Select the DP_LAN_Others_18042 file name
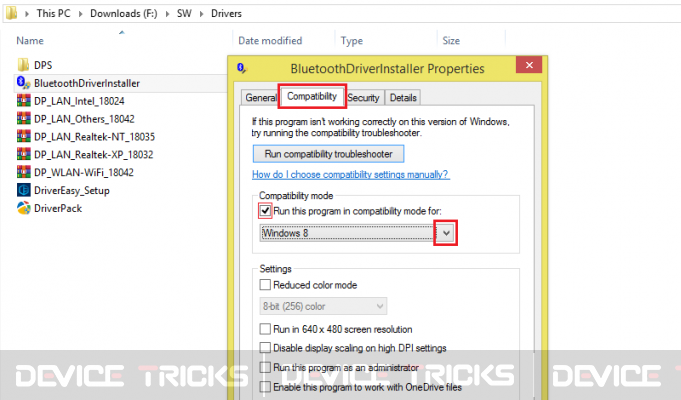681x400 pixels. click(84, 119)
